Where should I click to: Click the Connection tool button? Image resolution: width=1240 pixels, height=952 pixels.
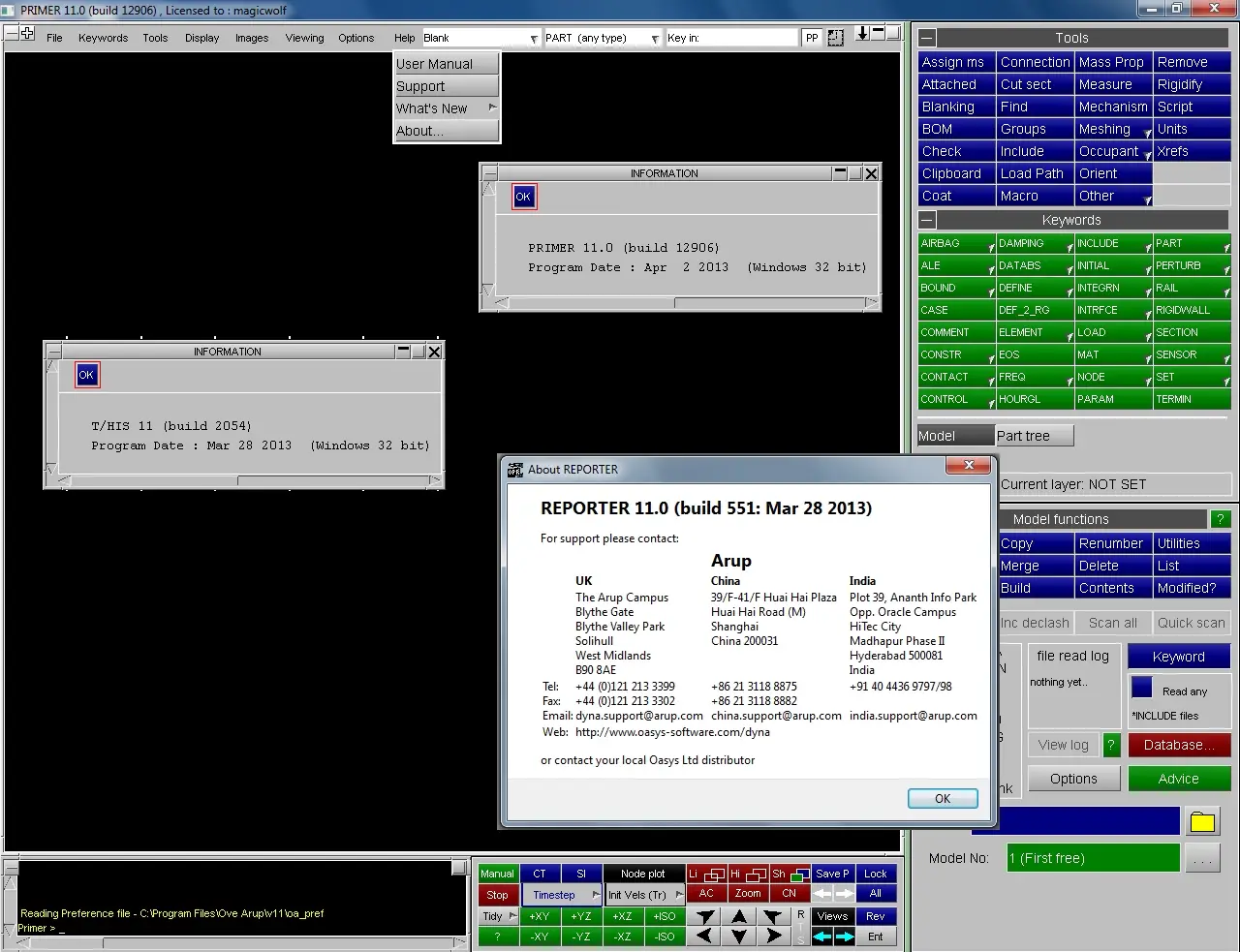1035,62
